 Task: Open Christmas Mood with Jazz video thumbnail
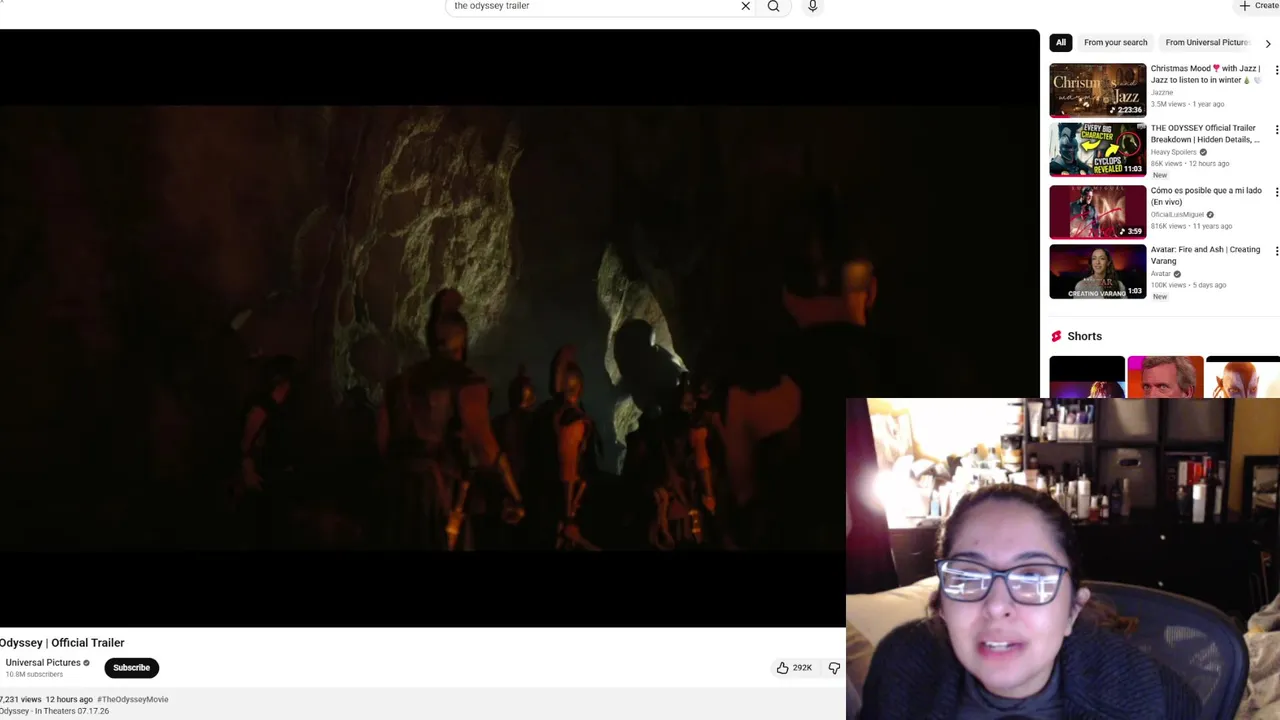(x=1097, y=90)
